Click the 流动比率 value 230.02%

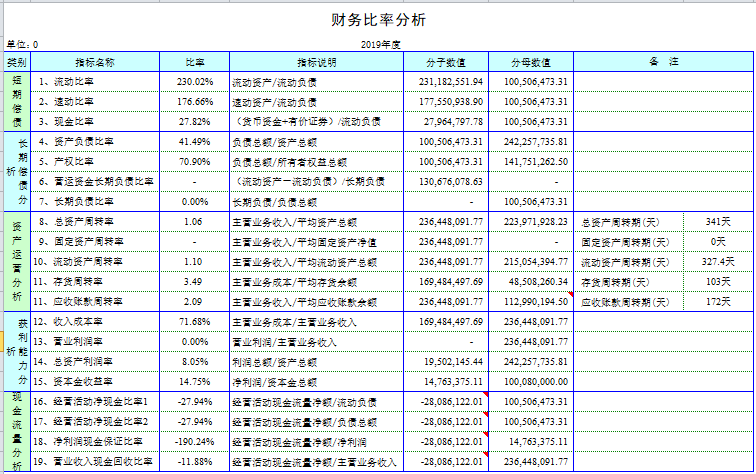tap(194, 82)
